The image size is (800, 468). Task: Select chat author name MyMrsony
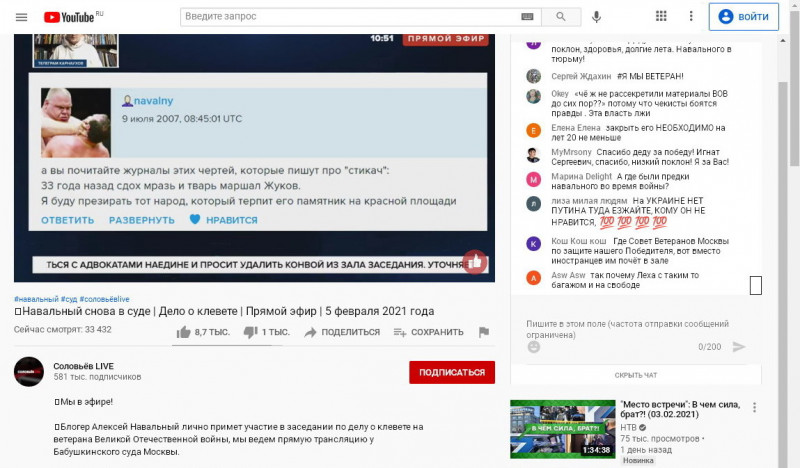(x=571, y=152)
